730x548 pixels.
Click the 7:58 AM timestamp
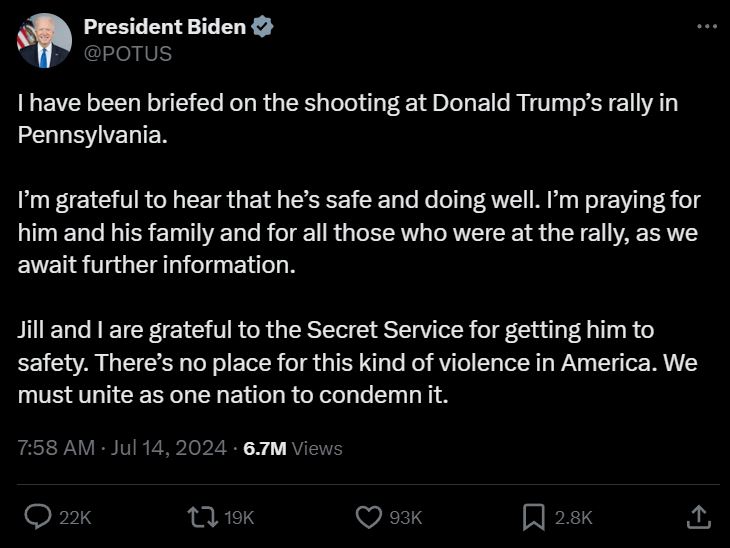click(x=56, y=448)
